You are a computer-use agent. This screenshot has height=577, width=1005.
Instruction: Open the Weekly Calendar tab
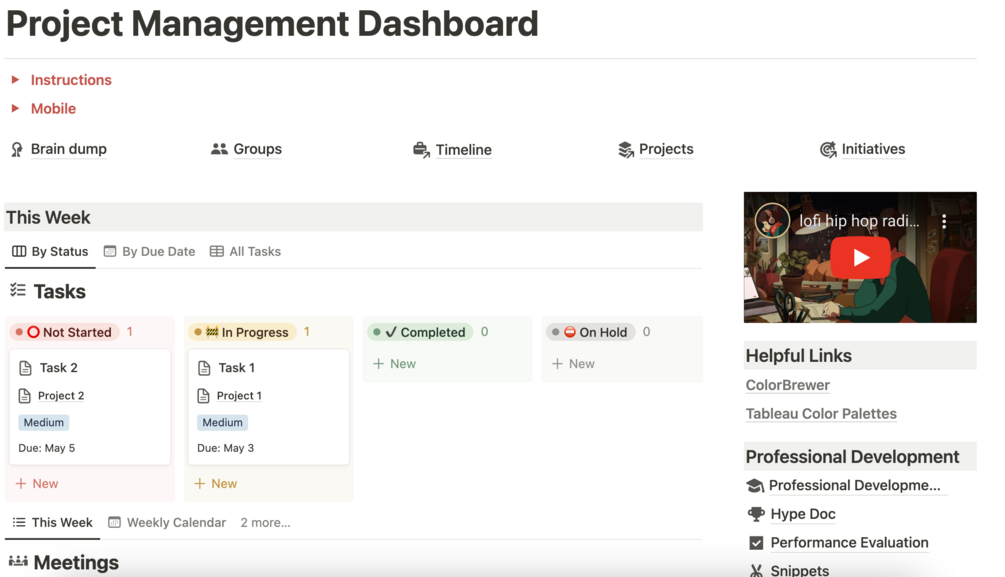(167, 522)
